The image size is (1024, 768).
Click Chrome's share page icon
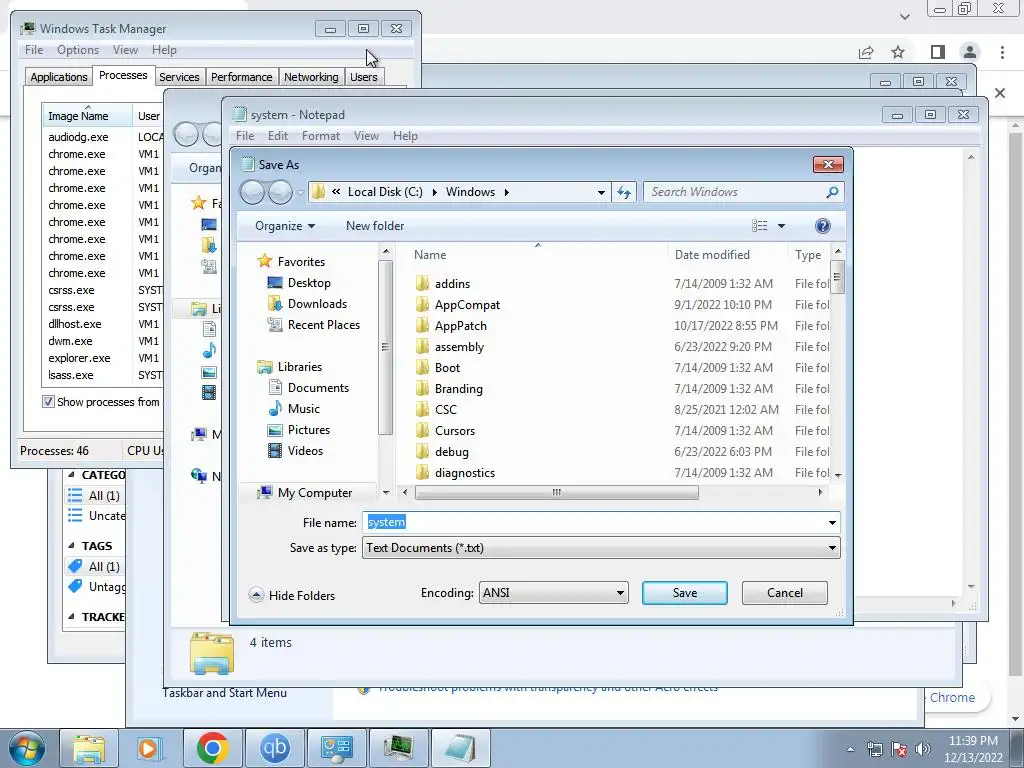point(866,52)
